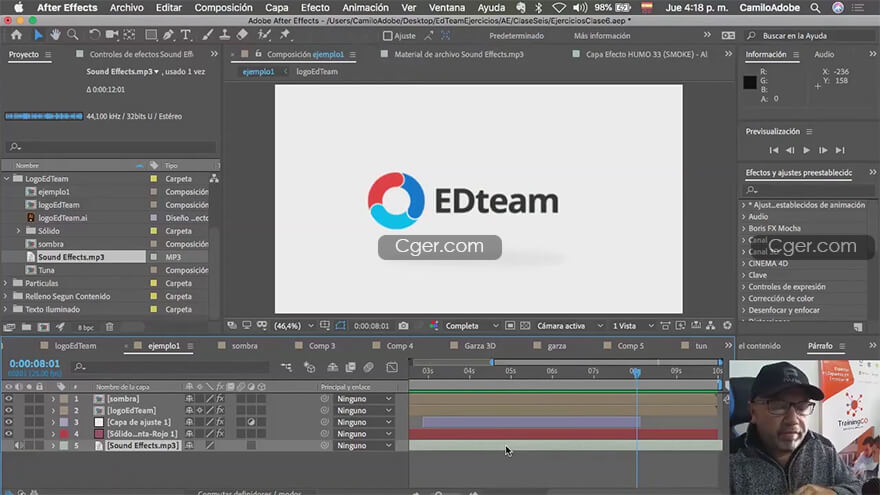Jump to first frame in preview panel
Viewport: 880px width, 495px height.
click(774, 150)
